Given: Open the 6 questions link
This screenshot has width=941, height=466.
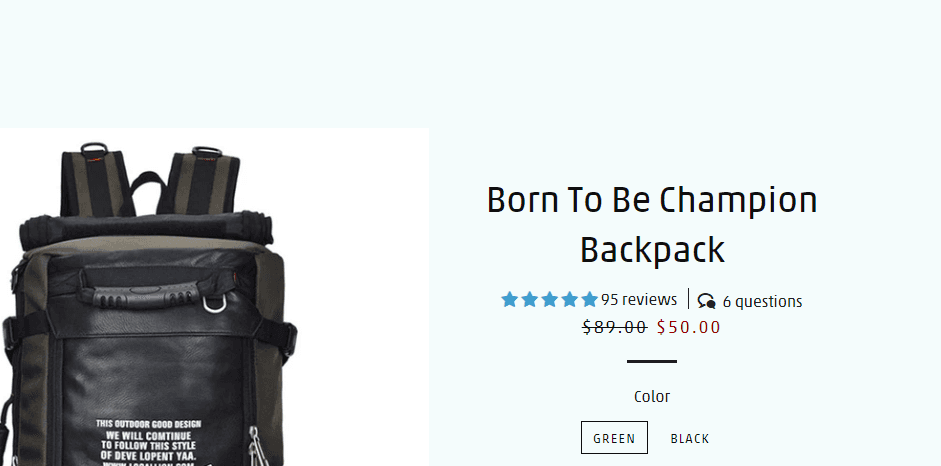Looking at the screenshot, I should (x=762, y=301).
